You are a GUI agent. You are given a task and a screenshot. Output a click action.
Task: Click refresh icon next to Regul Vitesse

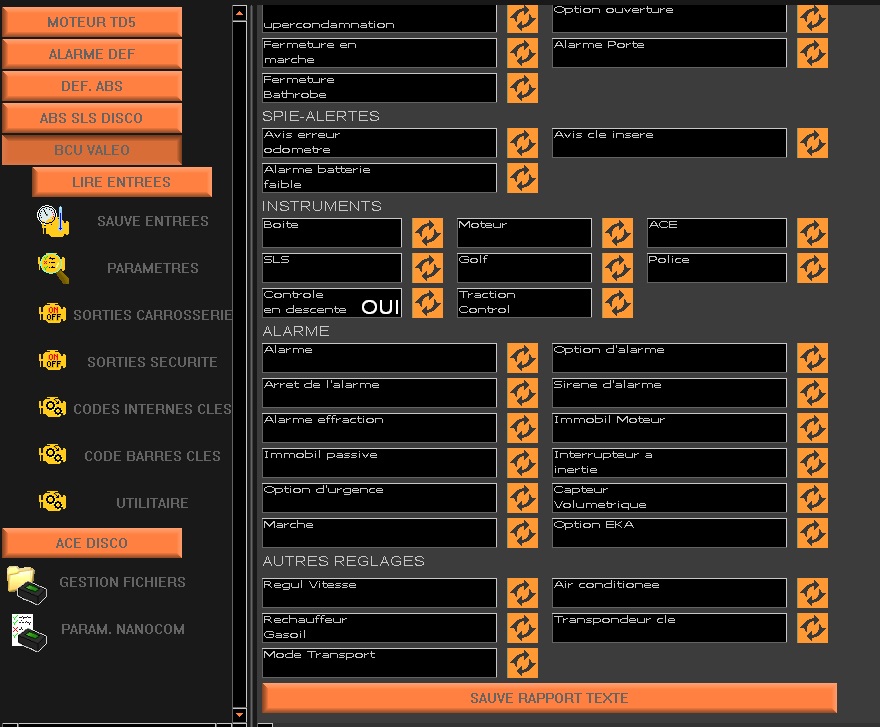pyautogui.click(x=522, y=593)
